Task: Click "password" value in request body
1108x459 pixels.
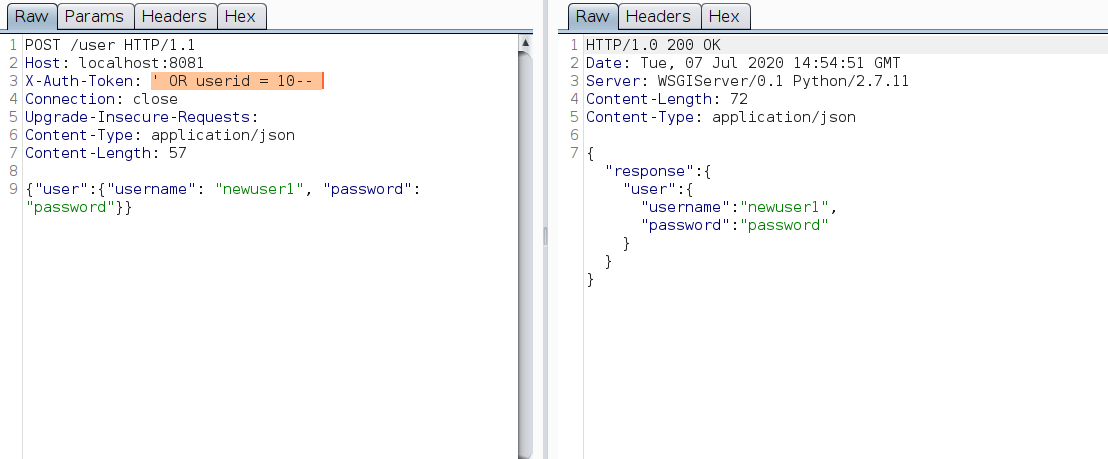Action: pyautogui.click(x=70, y=207)
